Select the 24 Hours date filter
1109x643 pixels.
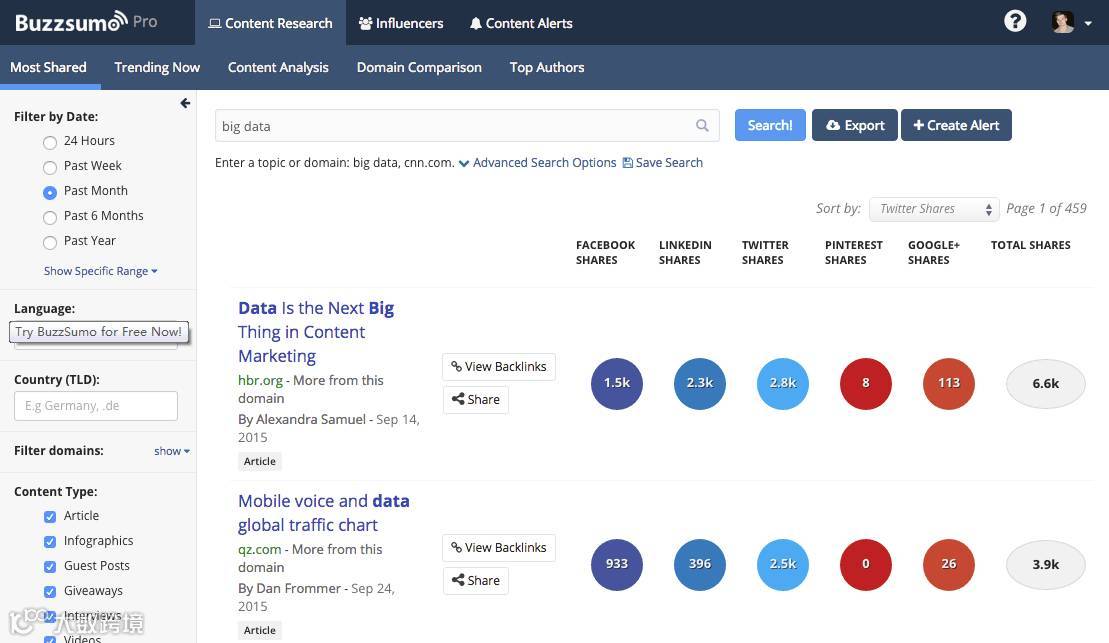coord(50,142)
